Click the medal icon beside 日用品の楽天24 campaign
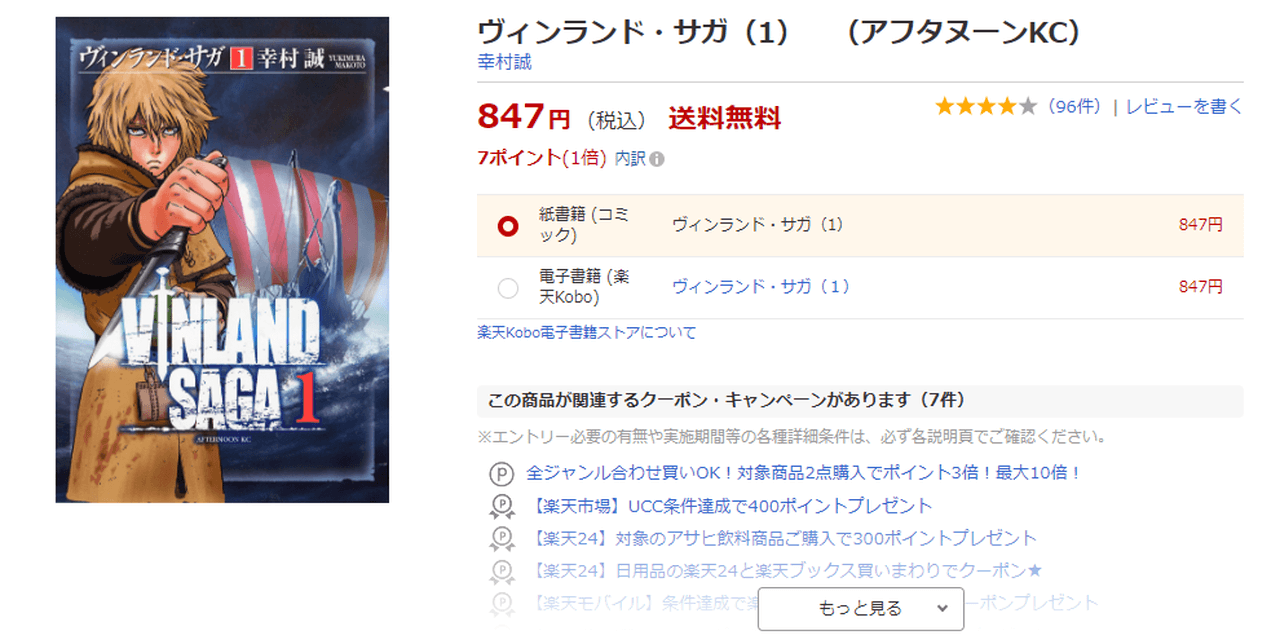Image resolution: width=1280 pixels, height=644 pixels. [500, 571]
